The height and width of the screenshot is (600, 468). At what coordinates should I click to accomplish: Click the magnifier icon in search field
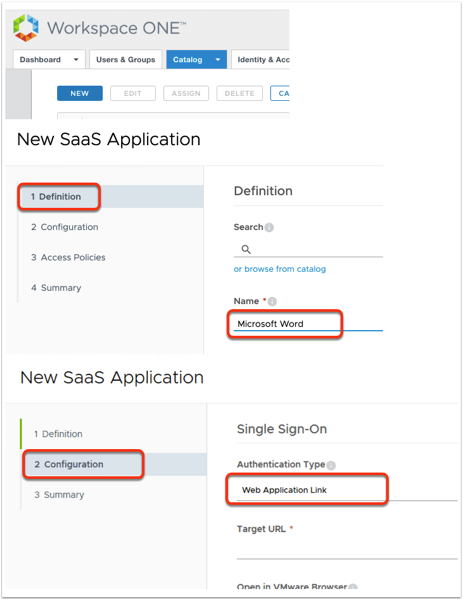[x=246, y=249]
